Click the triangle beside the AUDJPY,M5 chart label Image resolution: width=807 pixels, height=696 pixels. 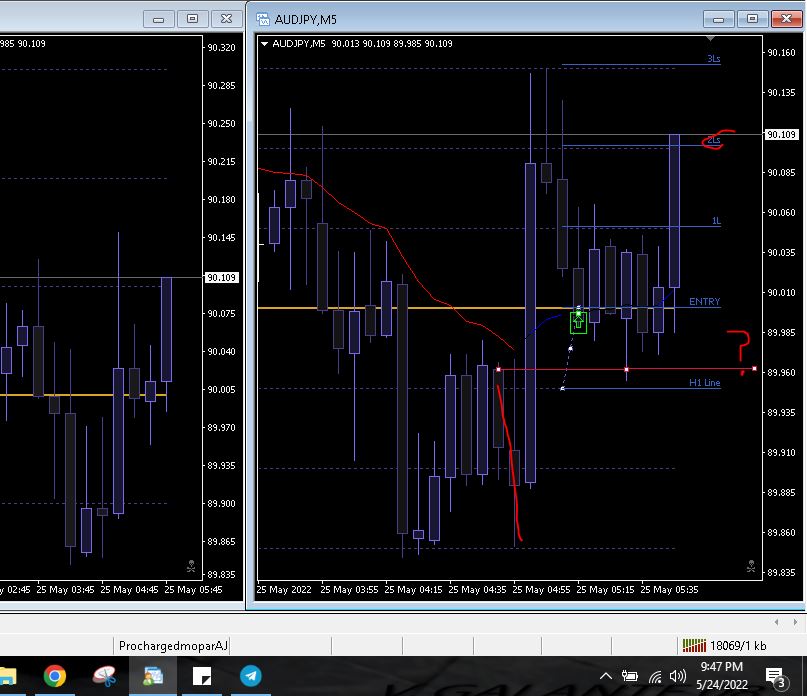pos(264,44)
